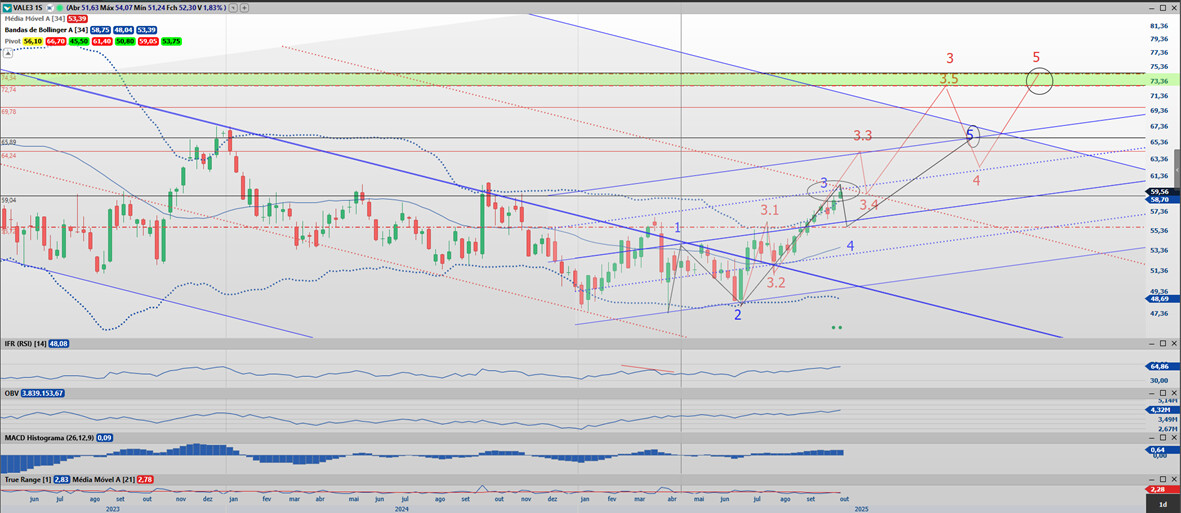Open the chart menu icon beside VALE3
The image size is (1181, 513).
point(8,6)
